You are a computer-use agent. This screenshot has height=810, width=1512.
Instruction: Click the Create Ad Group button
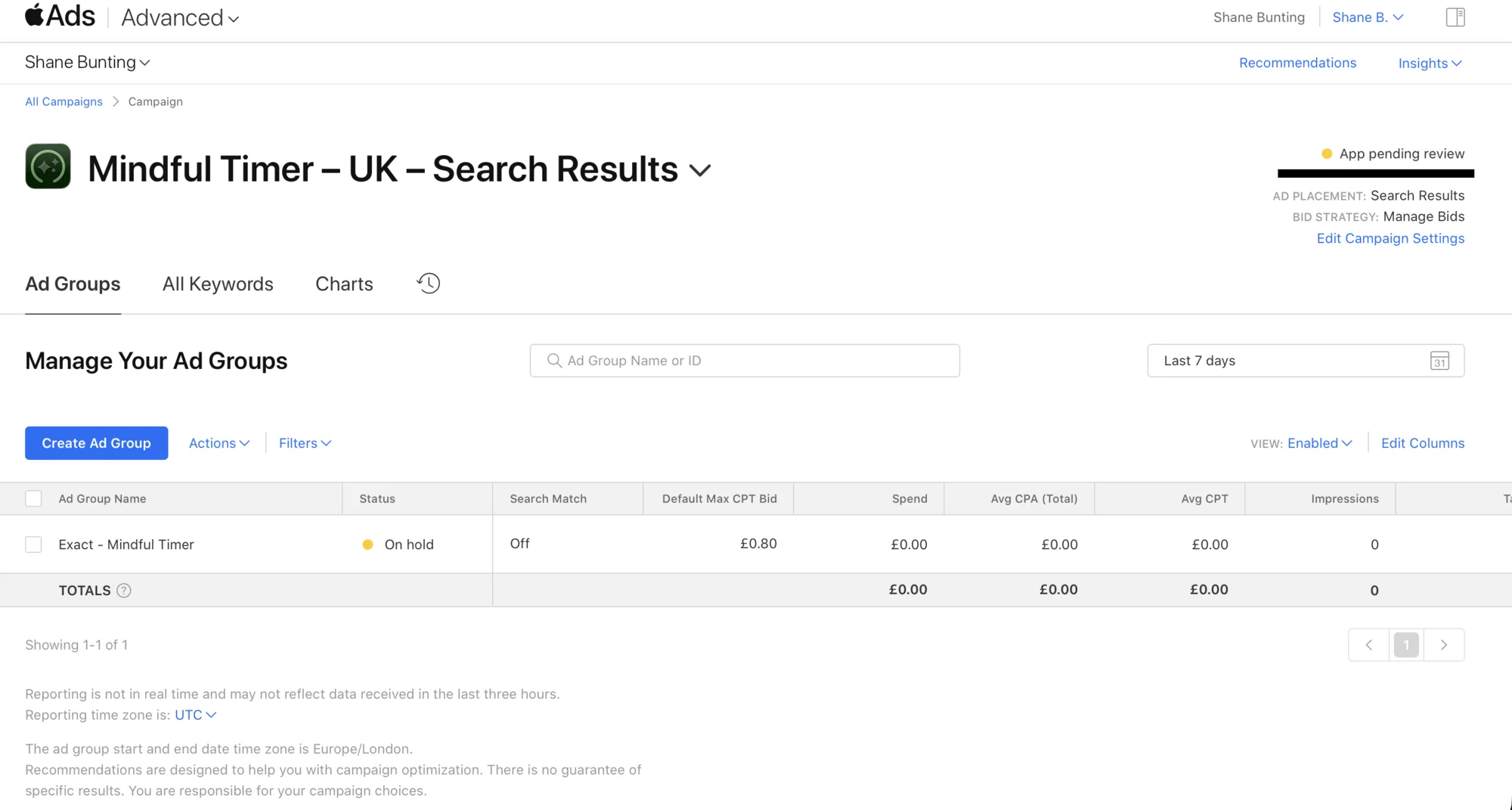[x=96, y=443]
